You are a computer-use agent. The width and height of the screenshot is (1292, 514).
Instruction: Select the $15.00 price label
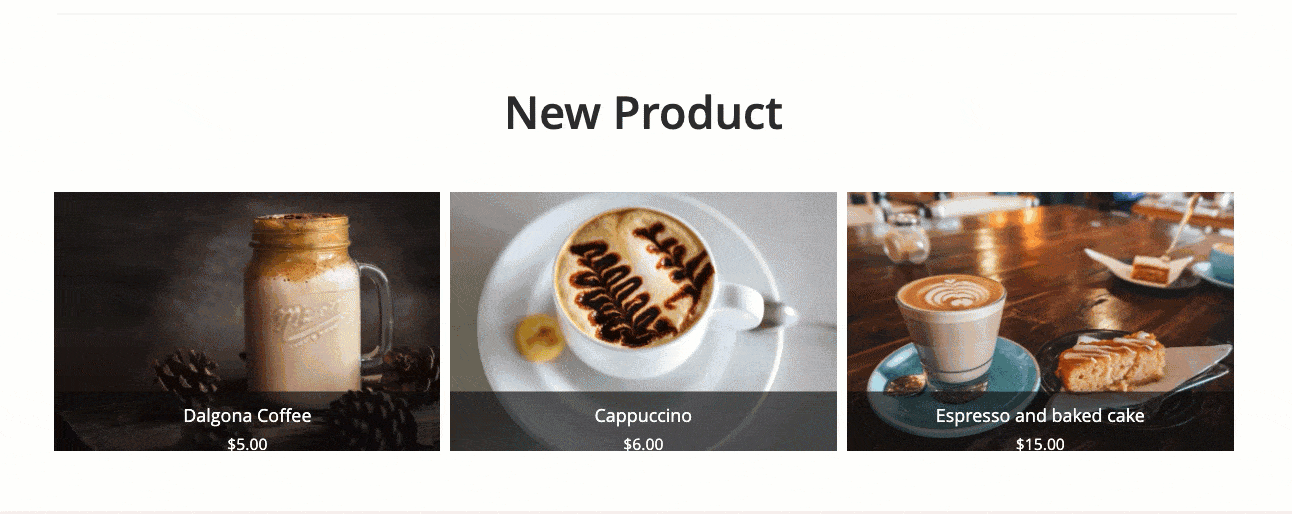click(1040, 444)
